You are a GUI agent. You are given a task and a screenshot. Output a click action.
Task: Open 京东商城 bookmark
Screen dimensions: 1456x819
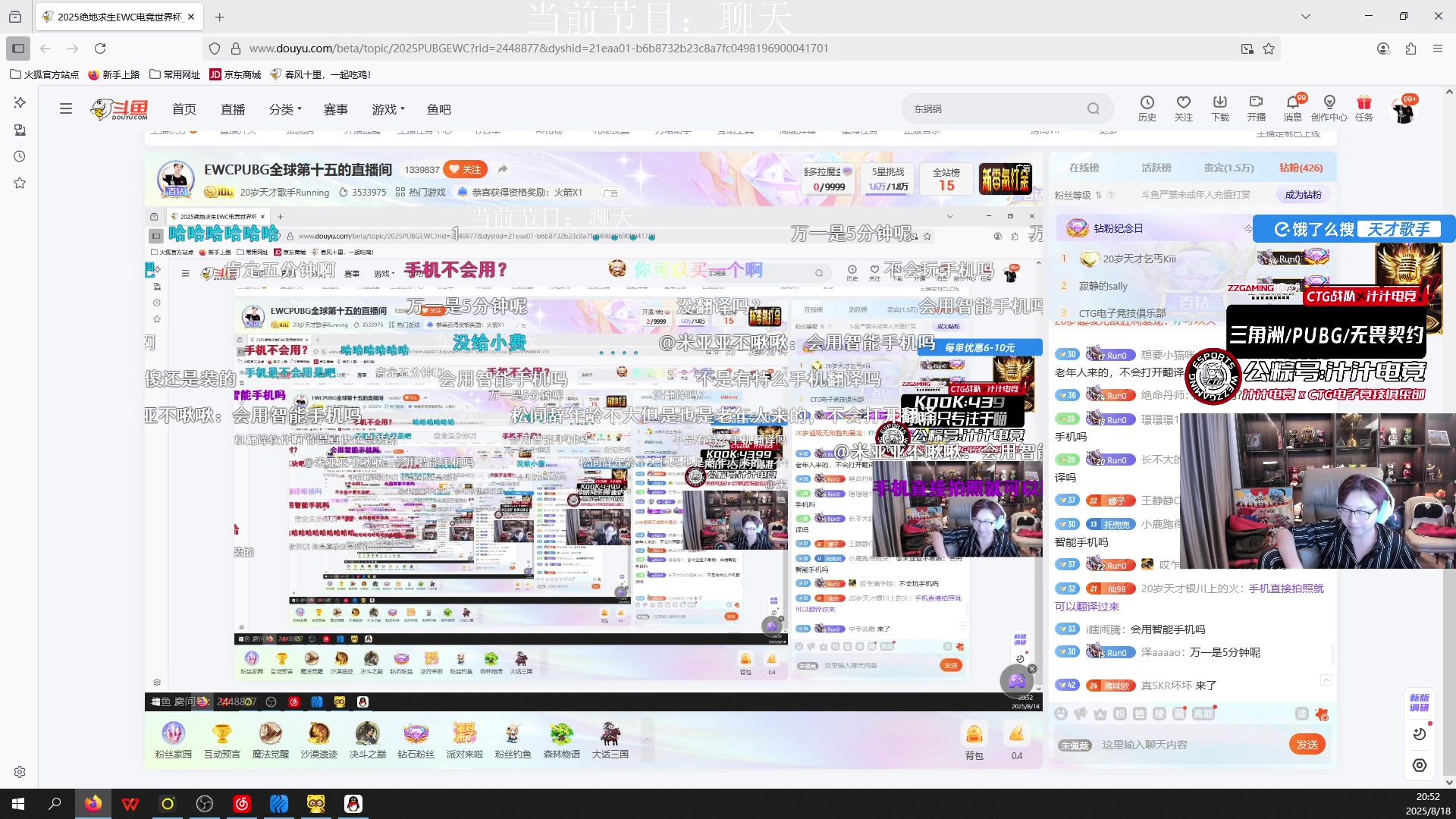[x=235, y=74]
